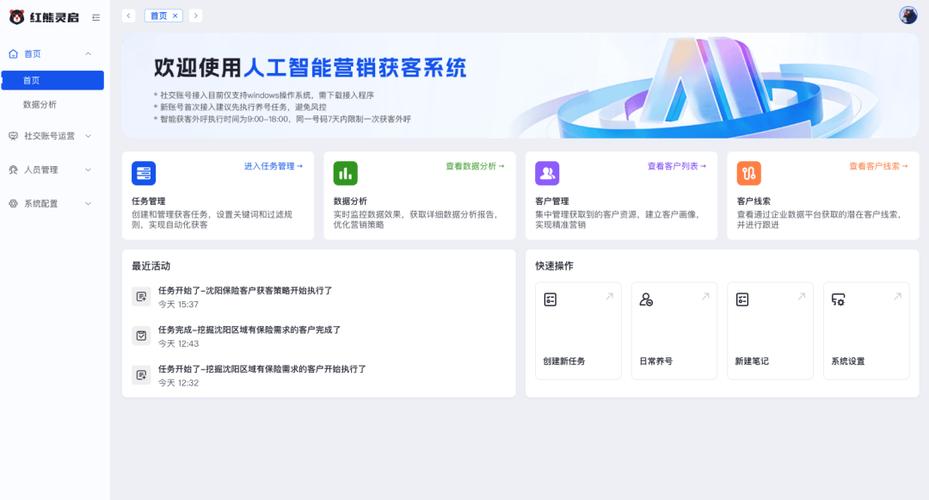Click the 今天 12:32 timestamp
The width and height of the screenshot is (929, 500).
click(x=178, y=383)
